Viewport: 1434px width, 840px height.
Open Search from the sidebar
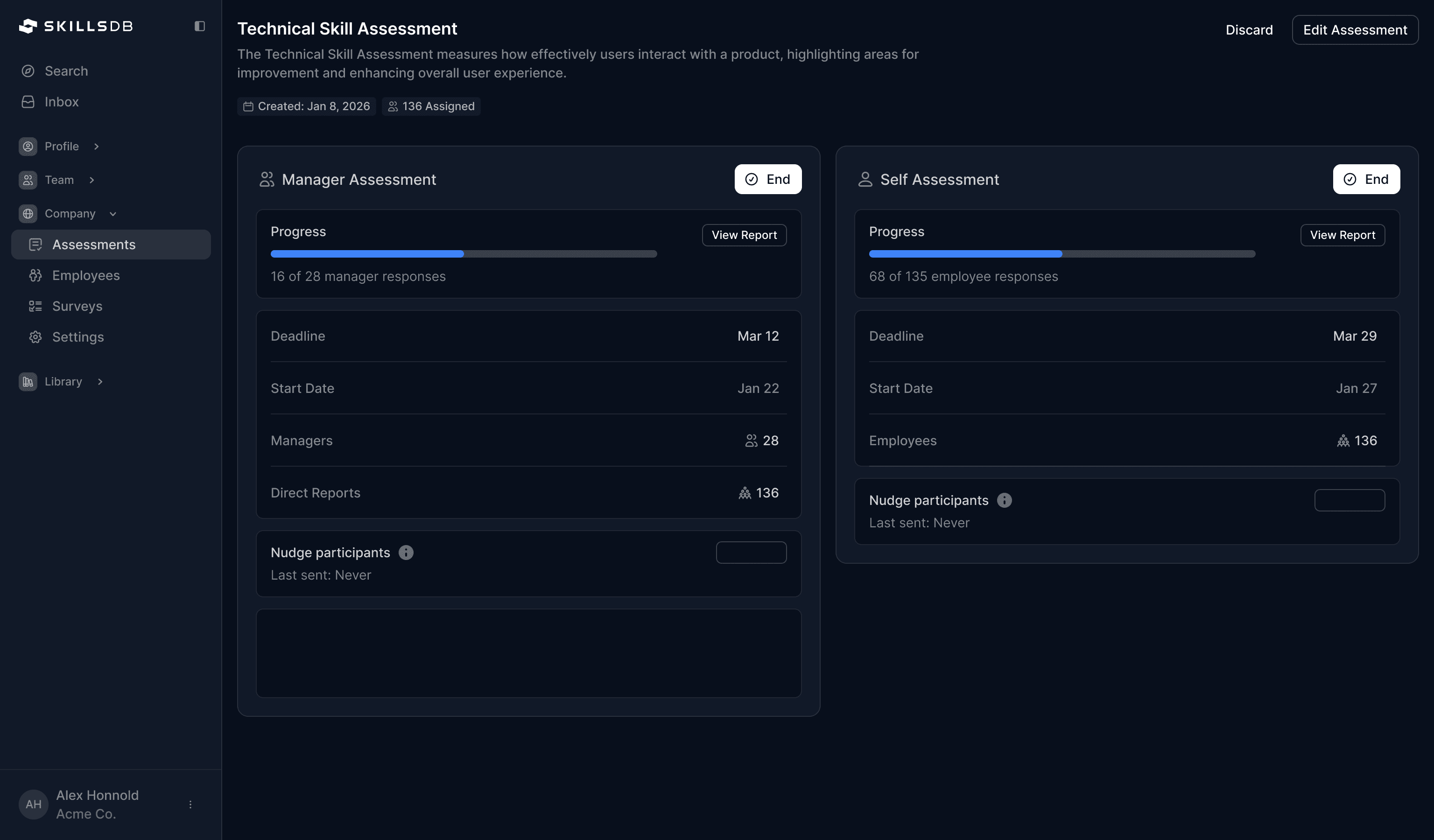(66, 71)
